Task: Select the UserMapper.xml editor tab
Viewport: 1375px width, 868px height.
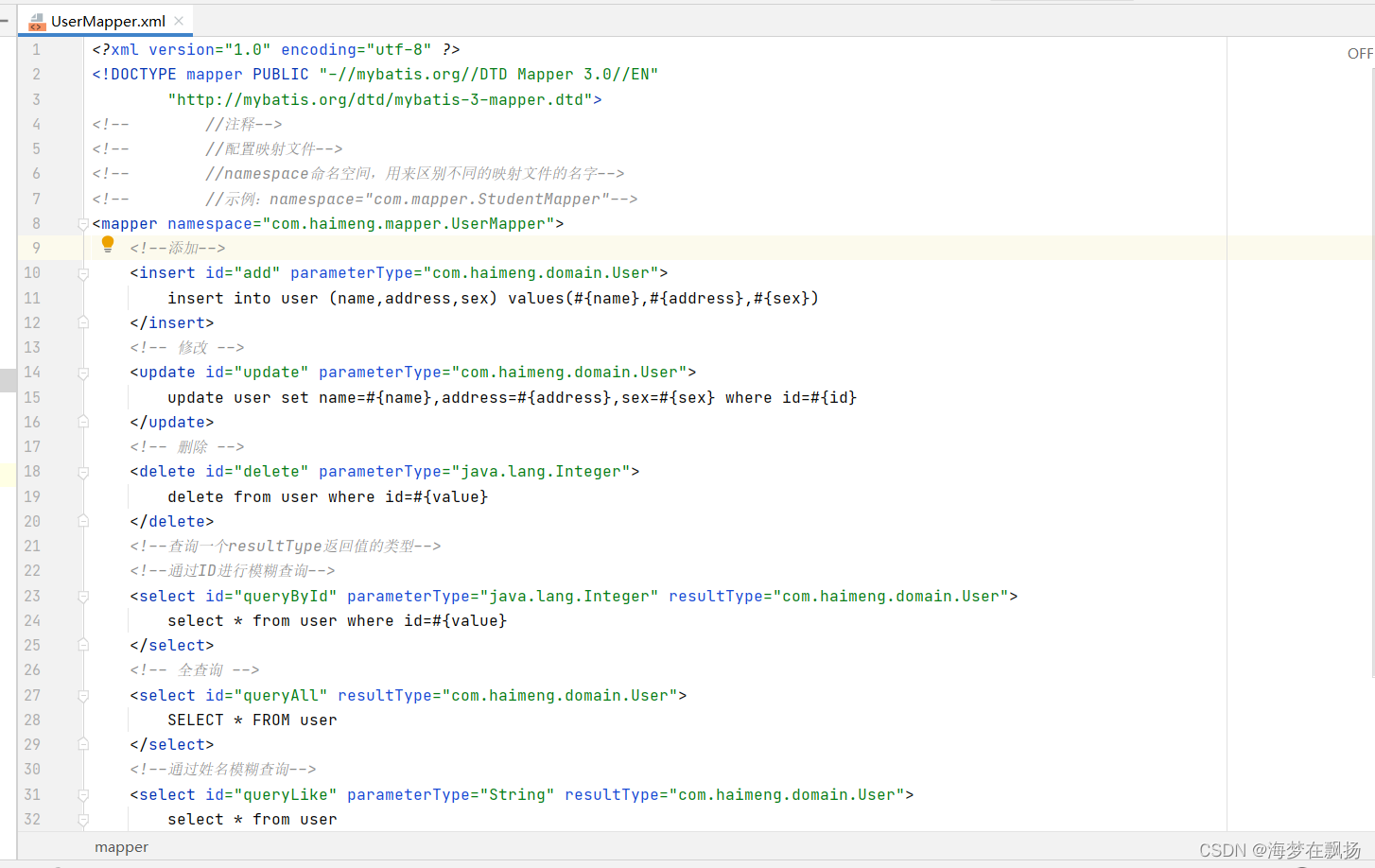Action: (x=106, y=21)
